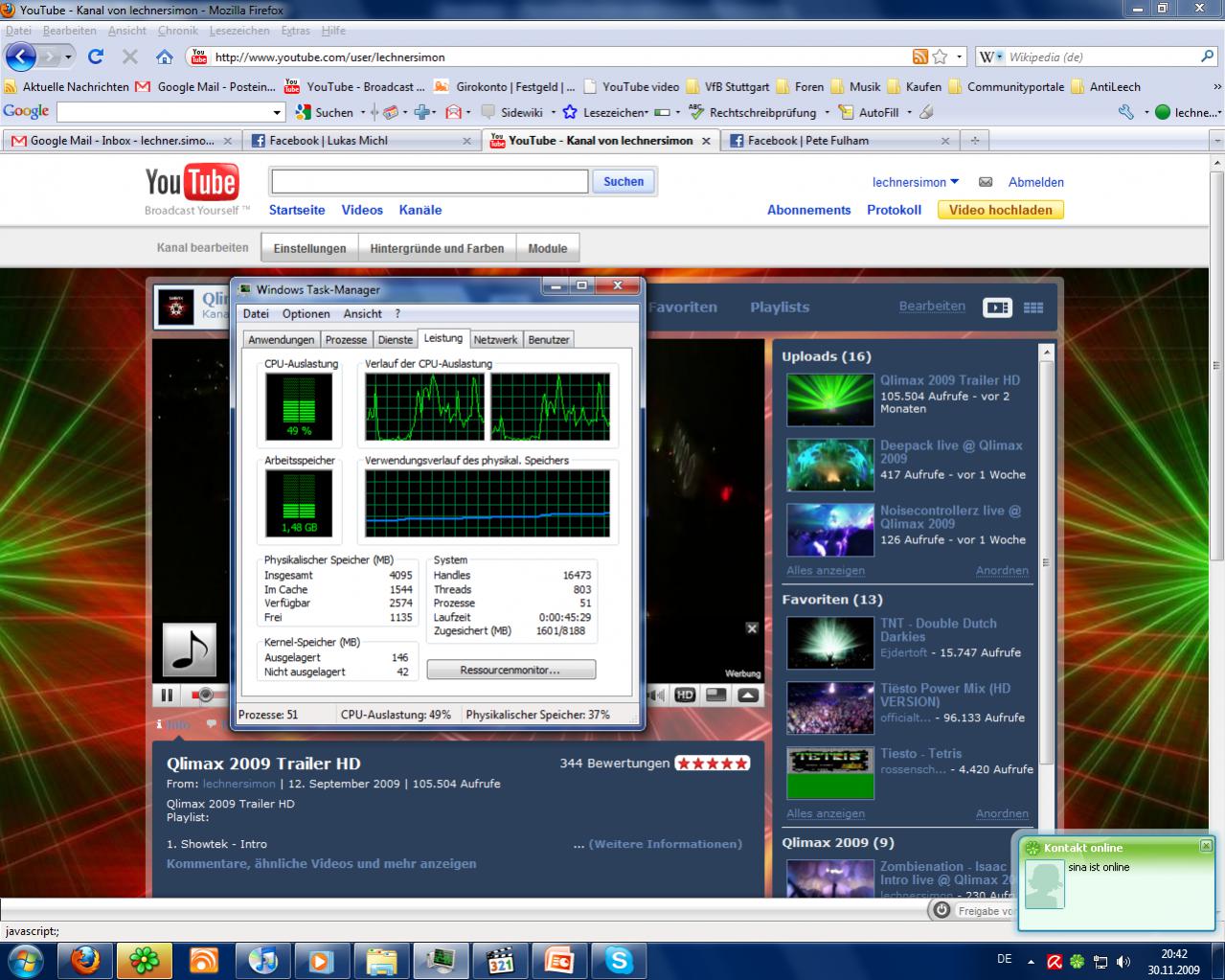Show hidden tray icons arrow
The height and width of the screenshot is (980, 1225).
(1032, 961)
